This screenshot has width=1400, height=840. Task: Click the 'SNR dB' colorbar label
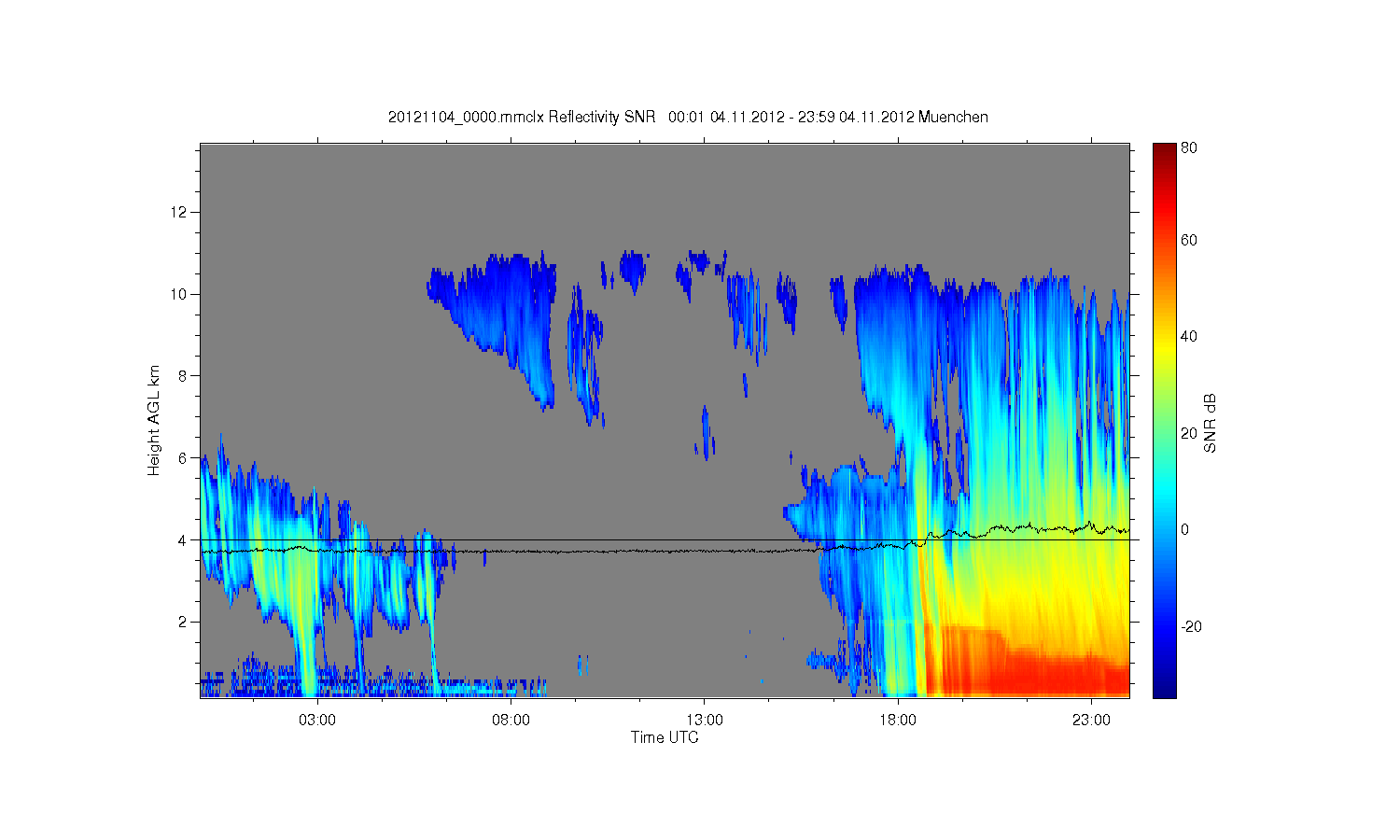pyautogui.click(x=1211, y=423)
